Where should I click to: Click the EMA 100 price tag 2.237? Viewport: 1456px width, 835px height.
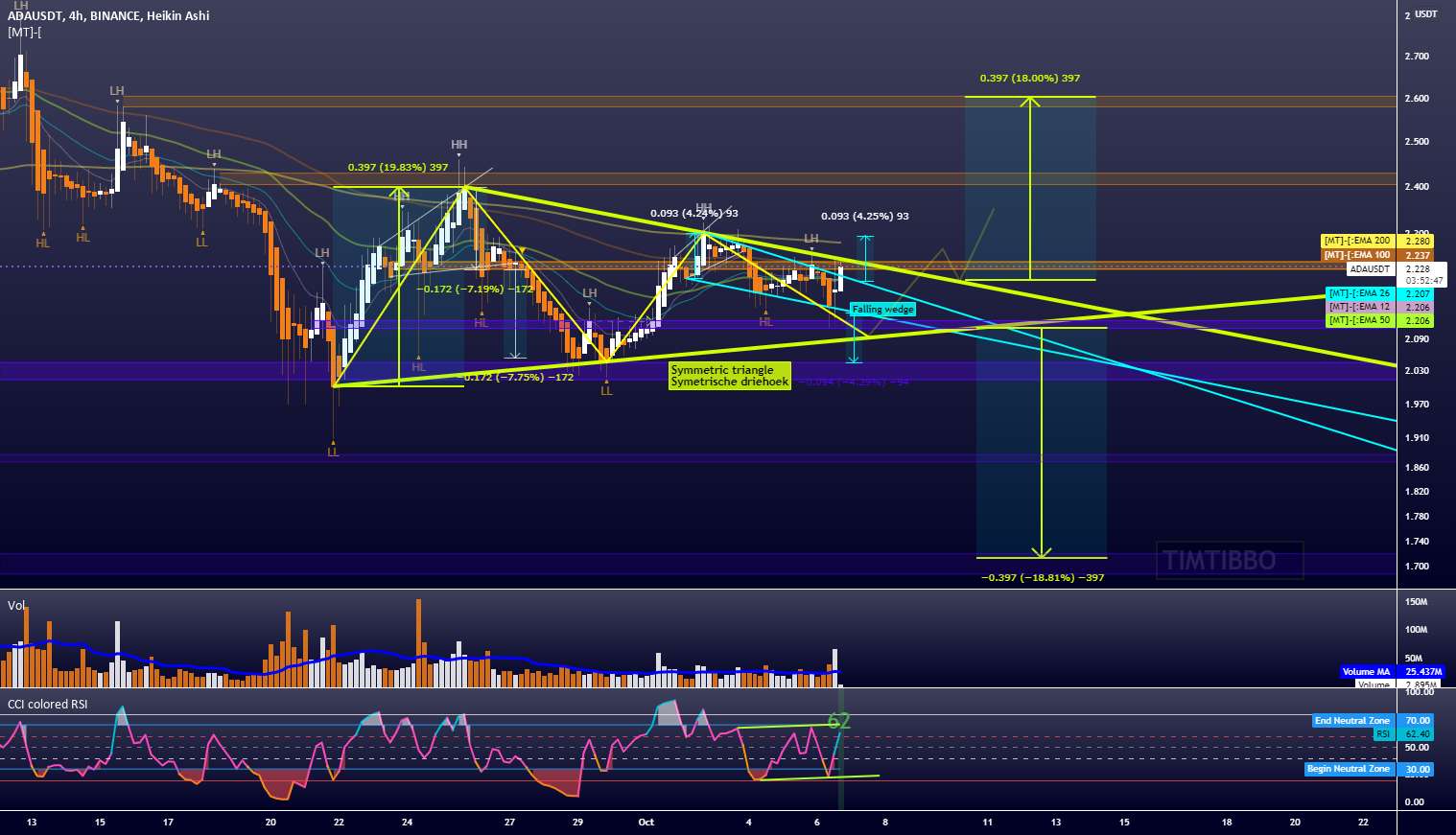click(1377, 255)
